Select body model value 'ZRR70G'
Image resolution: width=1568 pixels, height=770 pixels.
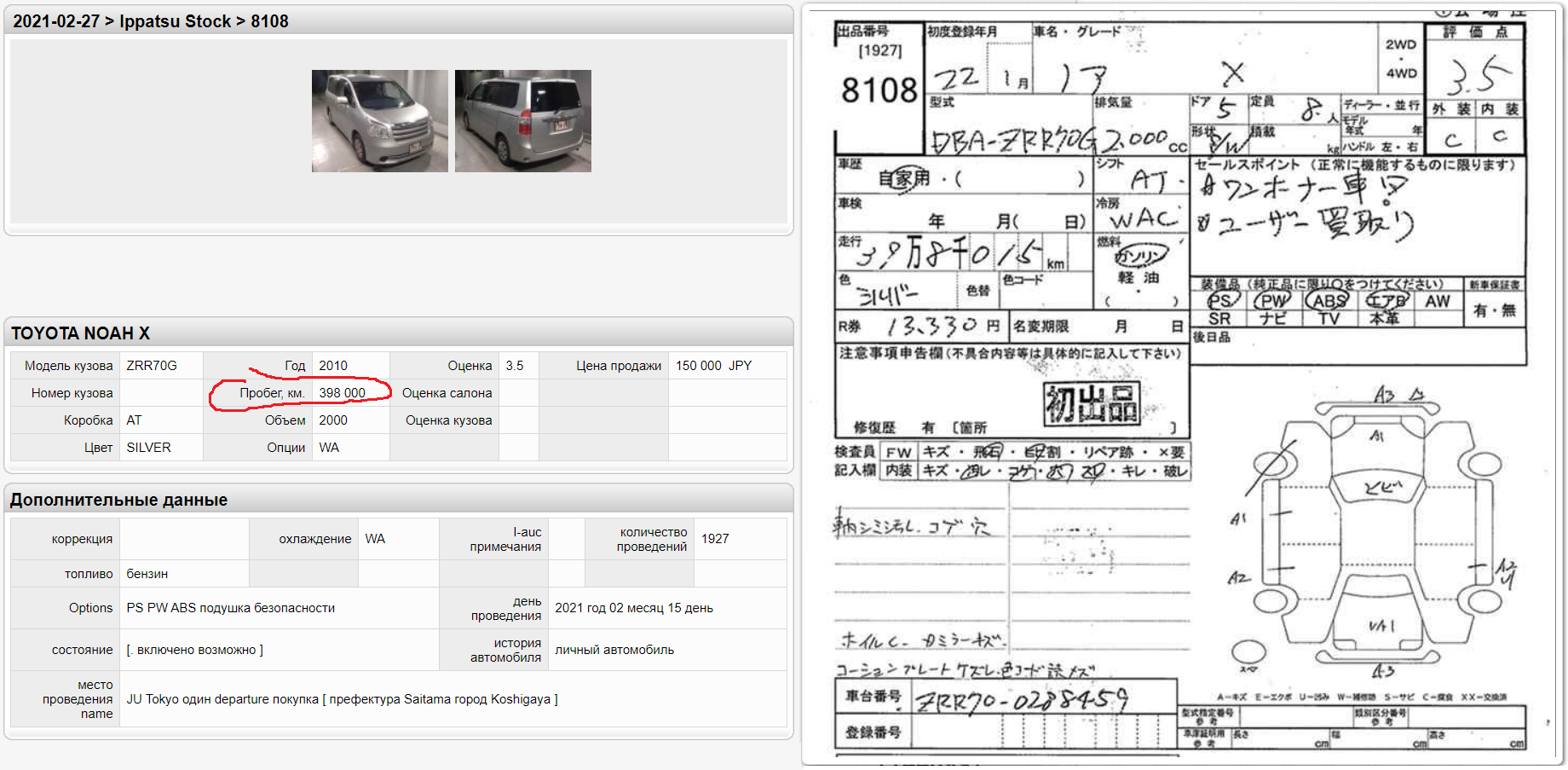tap(152, 366)
